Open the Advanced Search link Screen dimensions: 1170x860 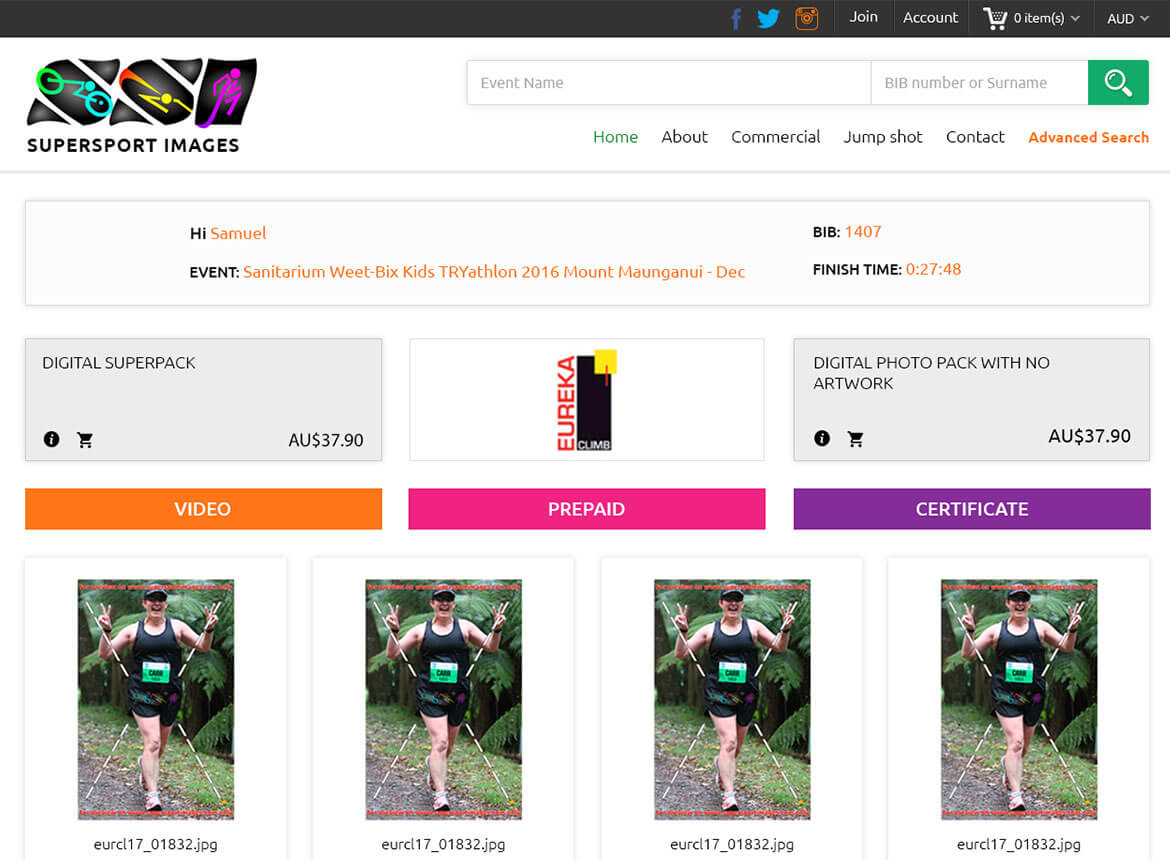tap(1088, 137)
